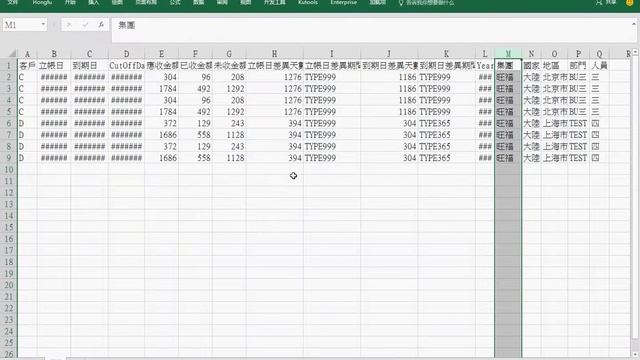Expand the formula bar with its arrow
The image size is (640, 360).
point(633,24)
